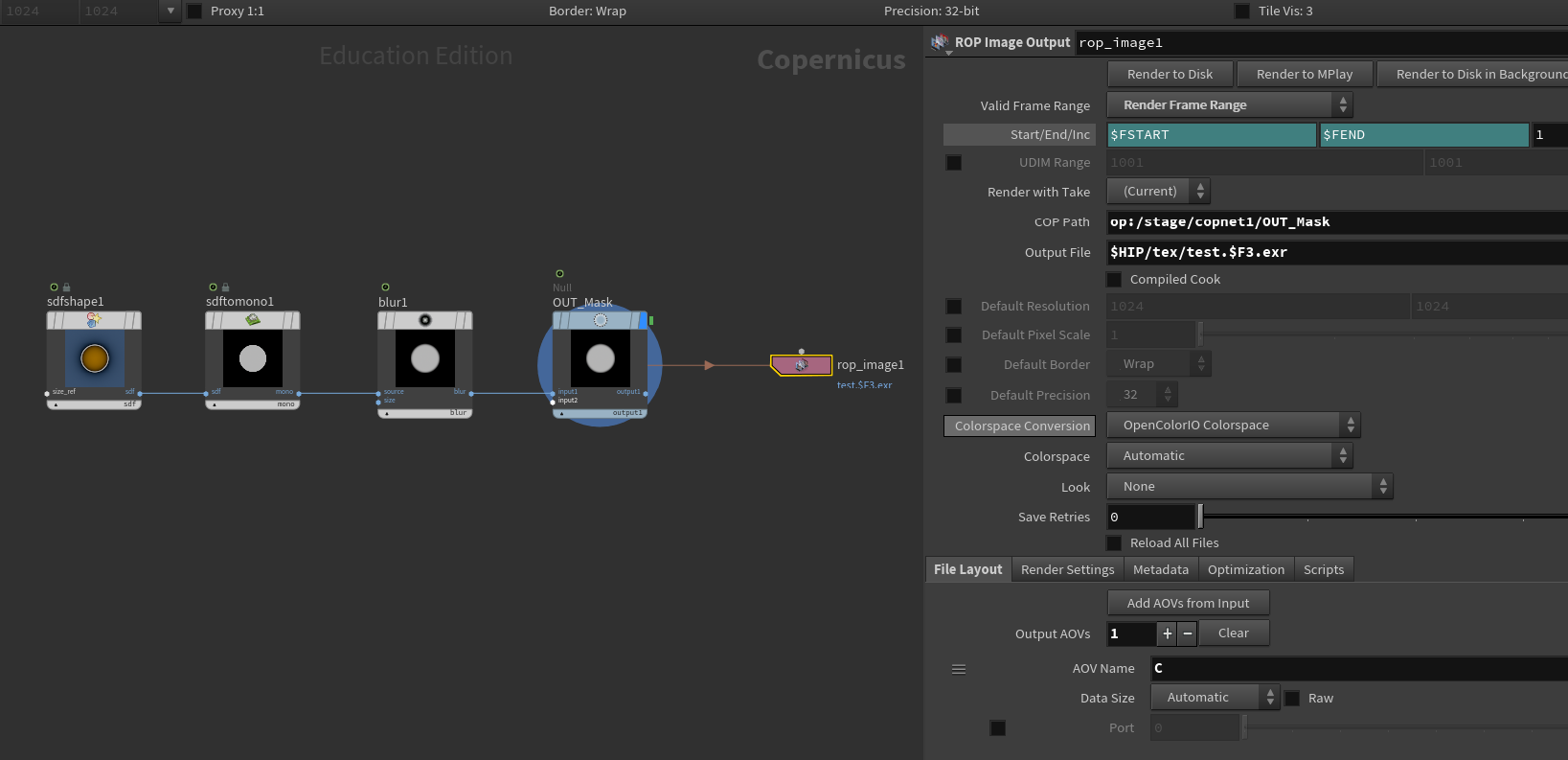Click the OUT_Mask null node icon
1568x760 pixels.
[x=601, y=320]
